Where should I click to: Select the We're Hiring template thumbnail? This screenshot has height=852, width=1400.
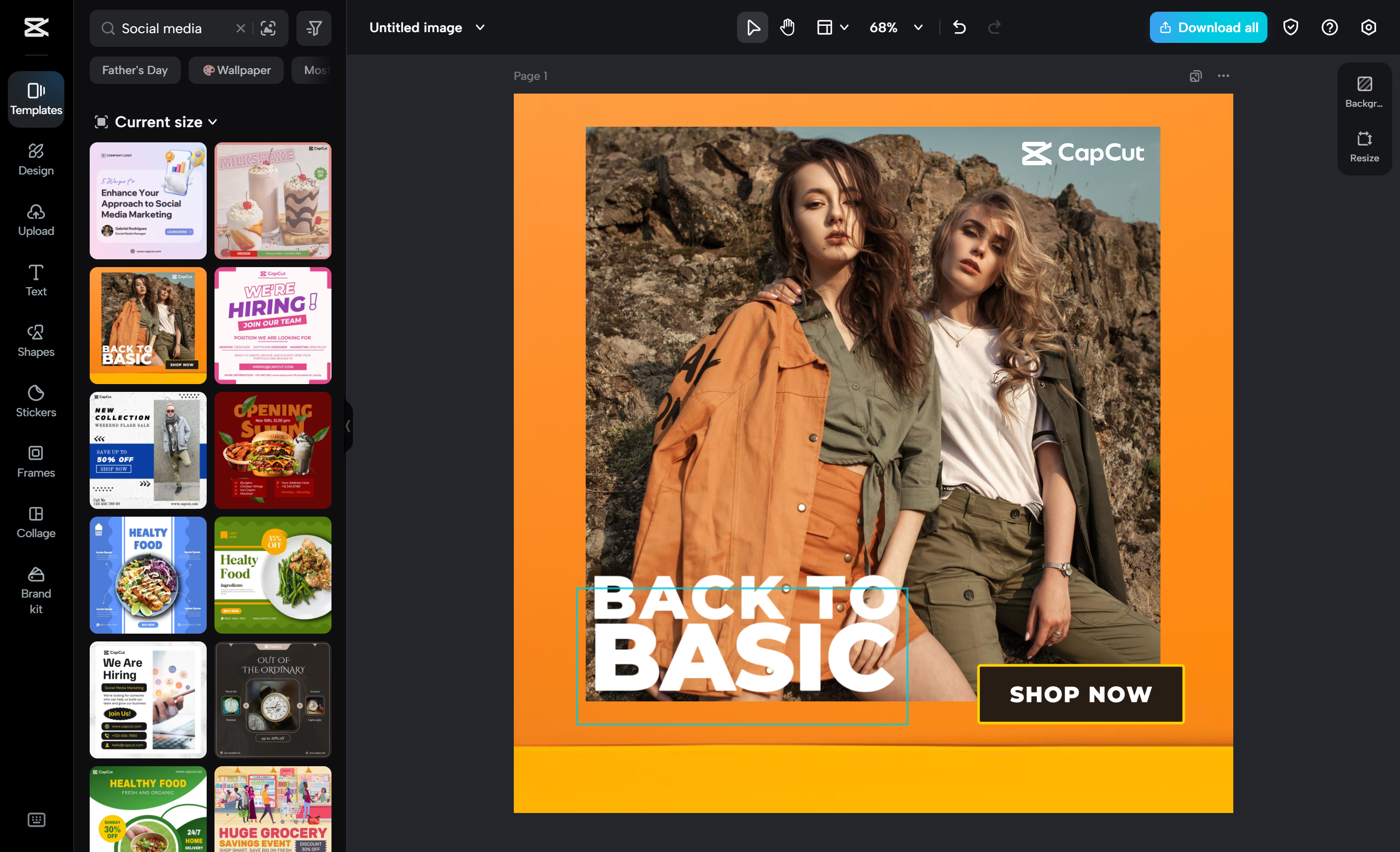point(272,326)
